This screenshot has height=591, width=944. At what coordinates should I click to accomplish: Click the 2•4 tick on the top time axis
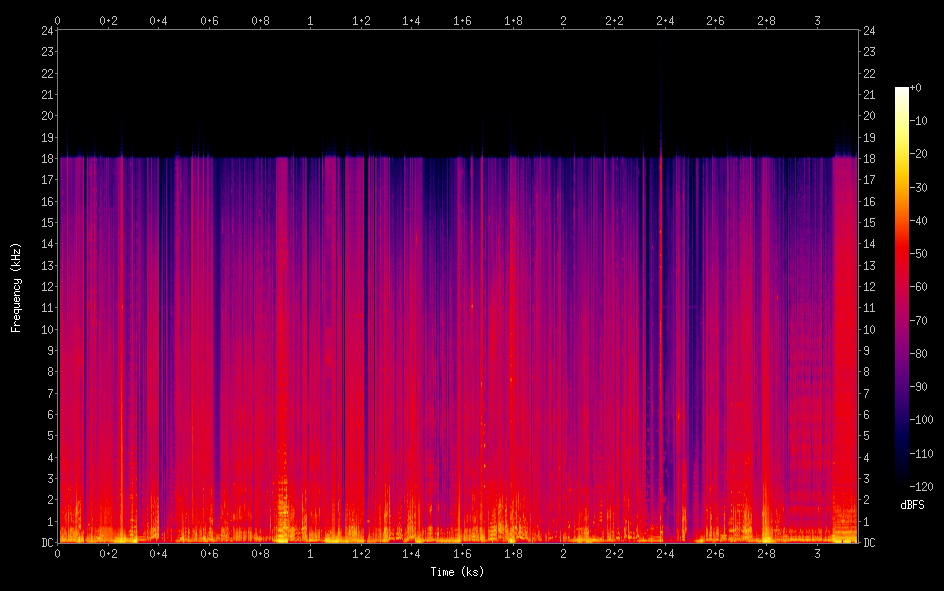click(665, 19)
